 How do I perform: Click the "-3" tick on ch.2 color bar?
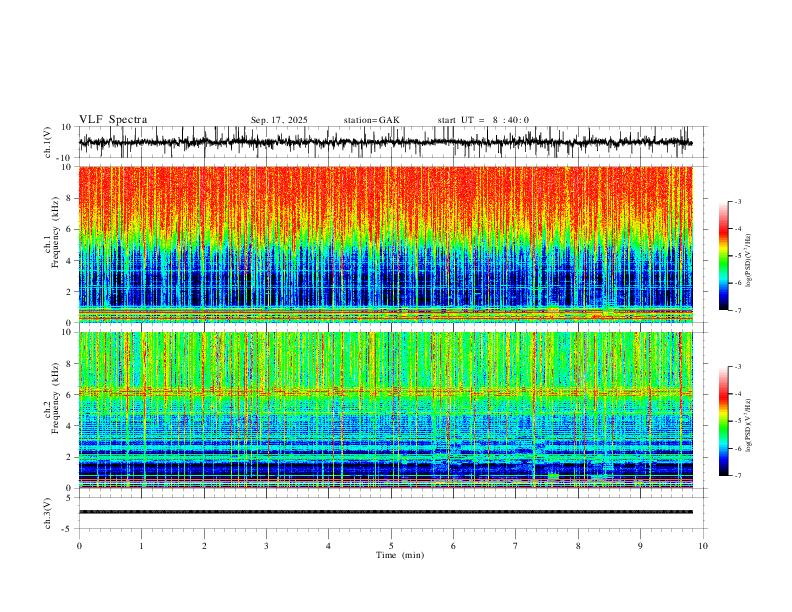point(738,367)
